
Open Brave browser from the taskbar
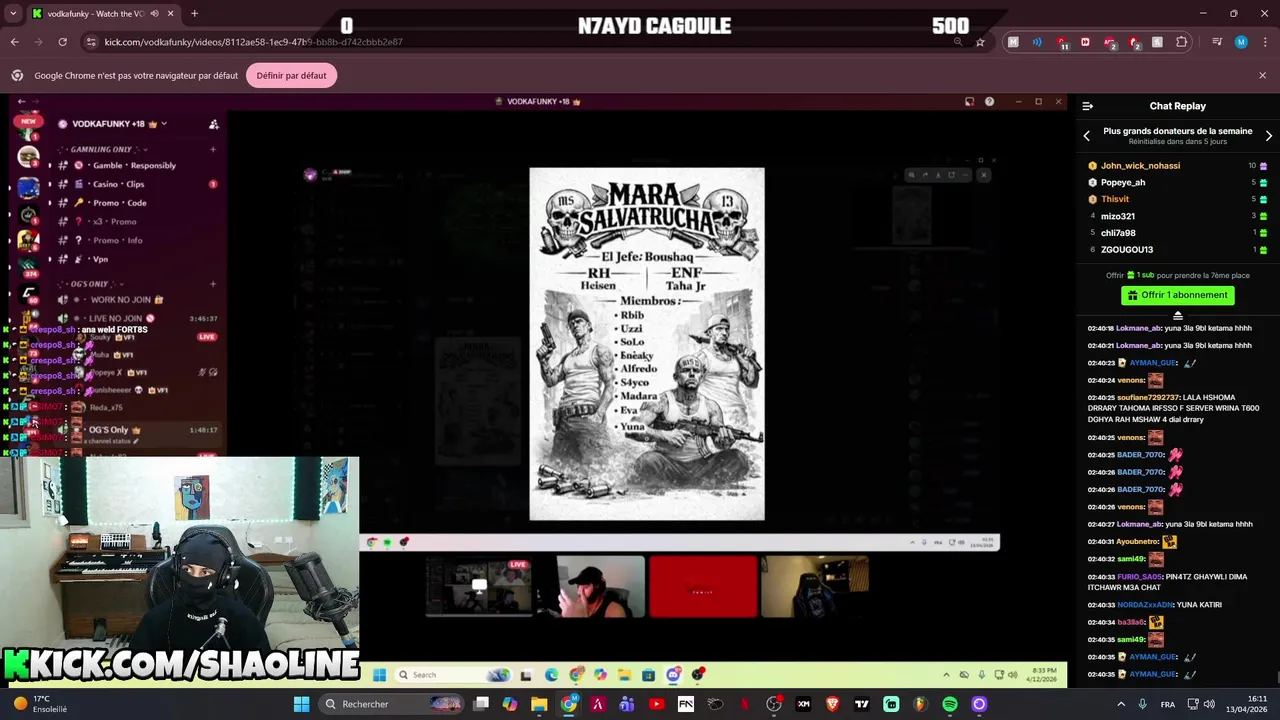pos(833,704)
